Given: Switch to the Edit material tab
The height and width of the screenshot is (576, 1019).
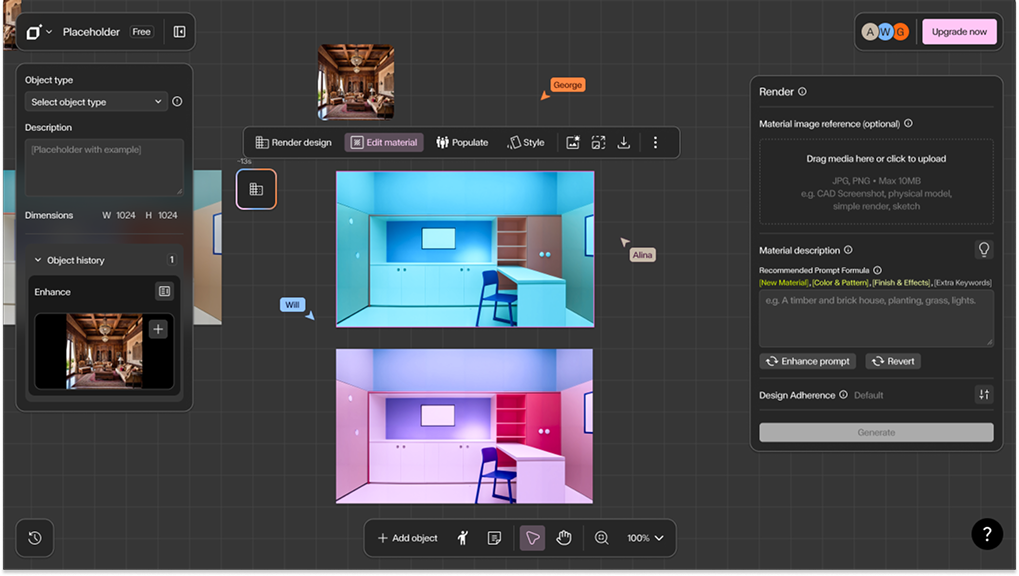Looking at the screenshot, I should click(385, 142).
